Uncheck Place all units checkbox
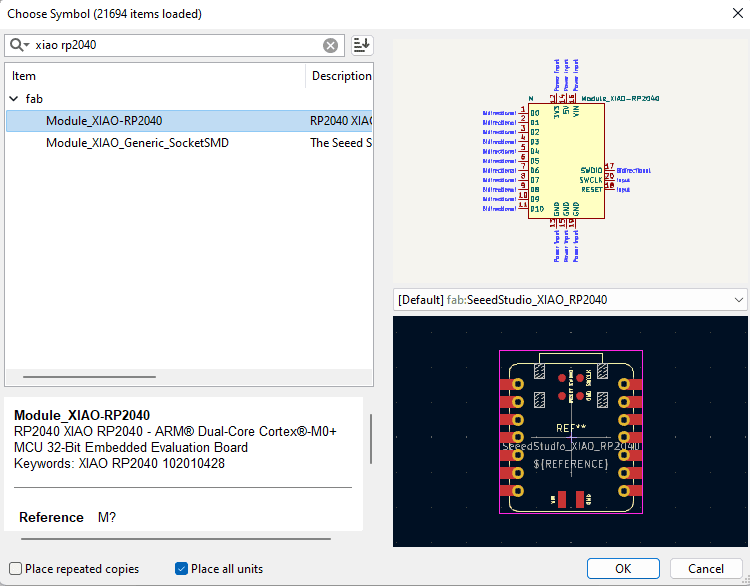The height and width of the screenshot is (586, 750). point(181,568)
